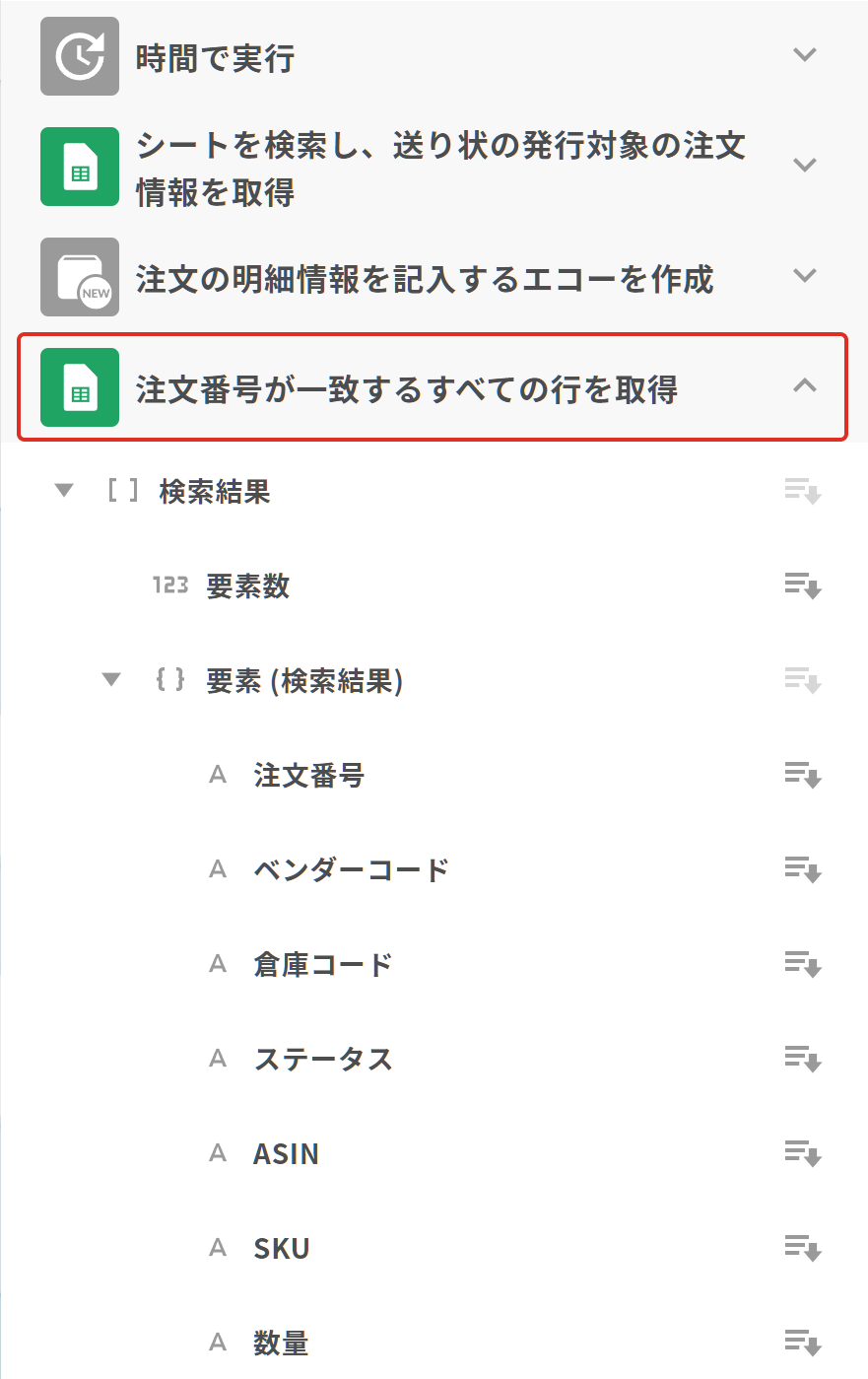
Task: Click insert icon next to ASIN
Action: point(803,1153)
